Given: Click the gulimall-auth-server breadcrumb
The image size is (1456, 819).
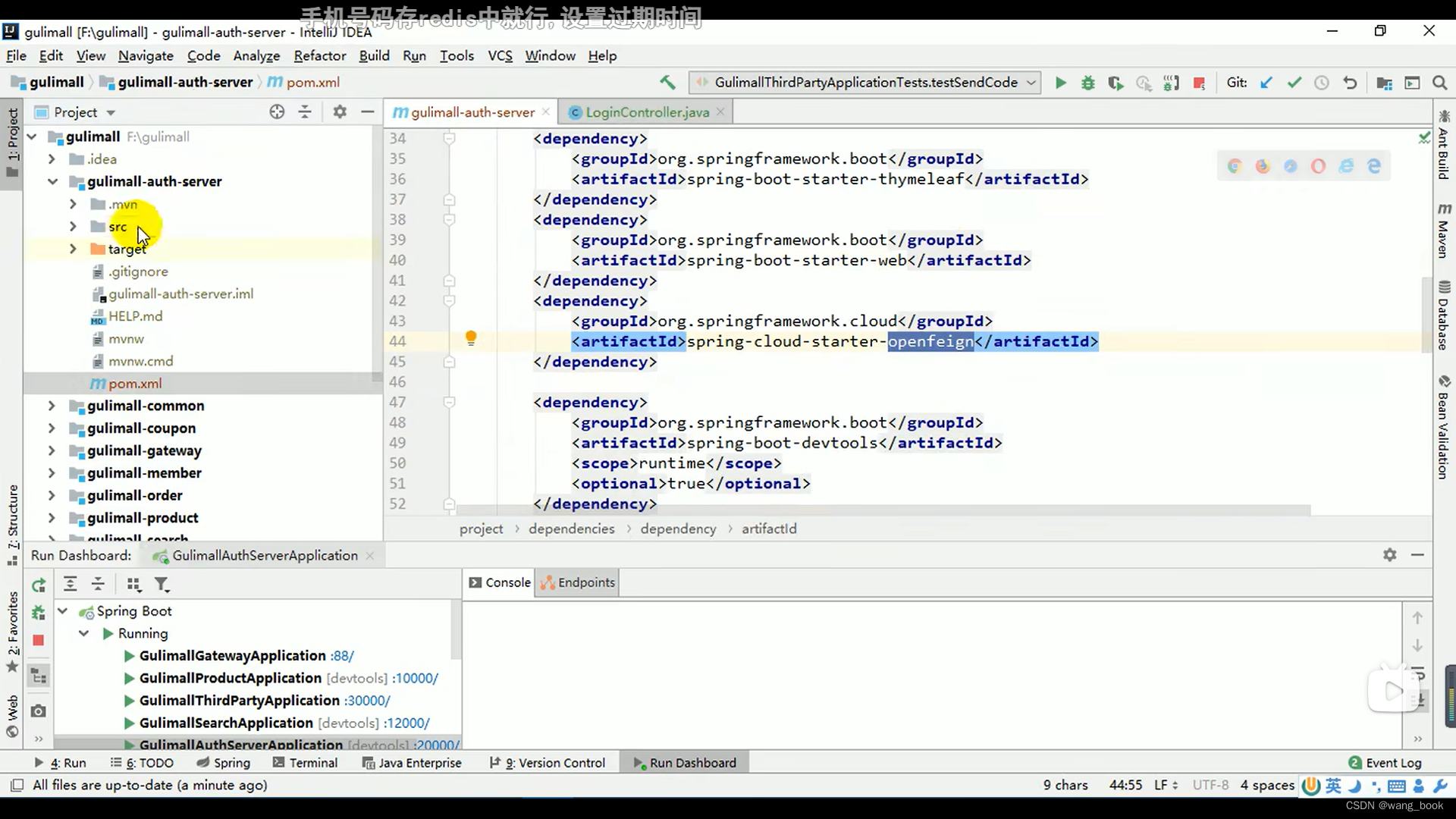Looking at the screenshot, I should pos(177,83).
